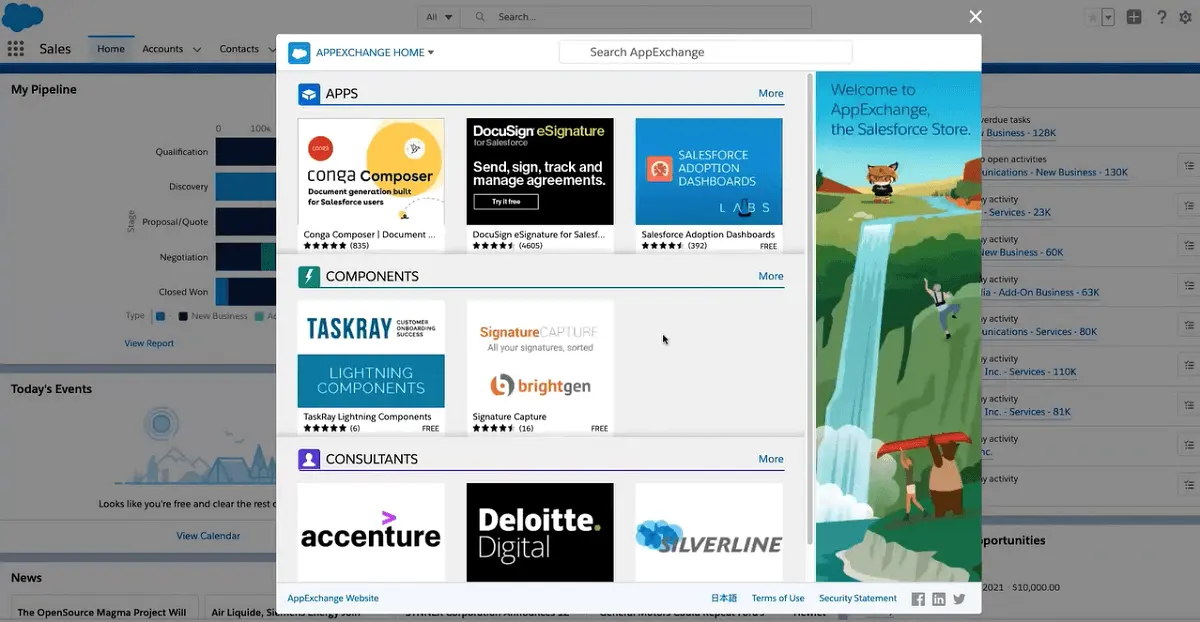
Task: Open the New Business - 60K link
Action: coord(1023,252)
